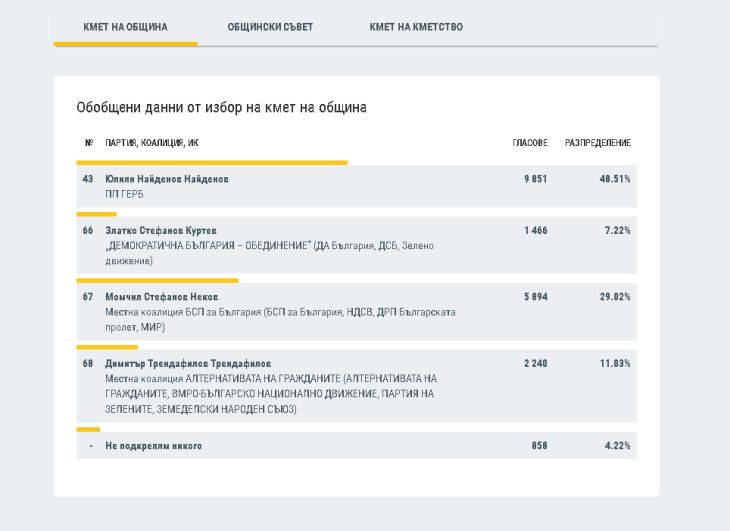
Task: Click the Не подкрепям никого row label
Action: tap(154, 446)
